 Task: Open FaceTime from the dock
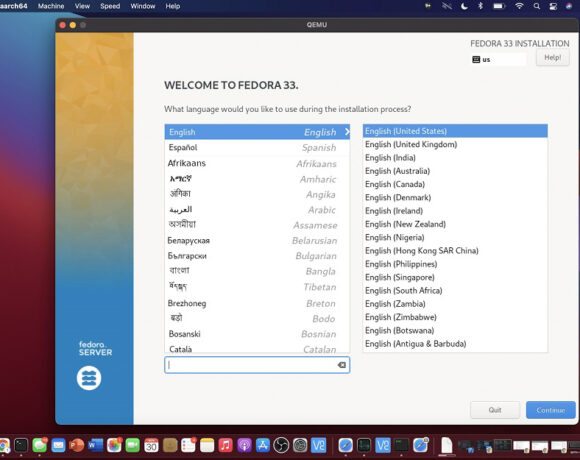click(x=132, y=445)
